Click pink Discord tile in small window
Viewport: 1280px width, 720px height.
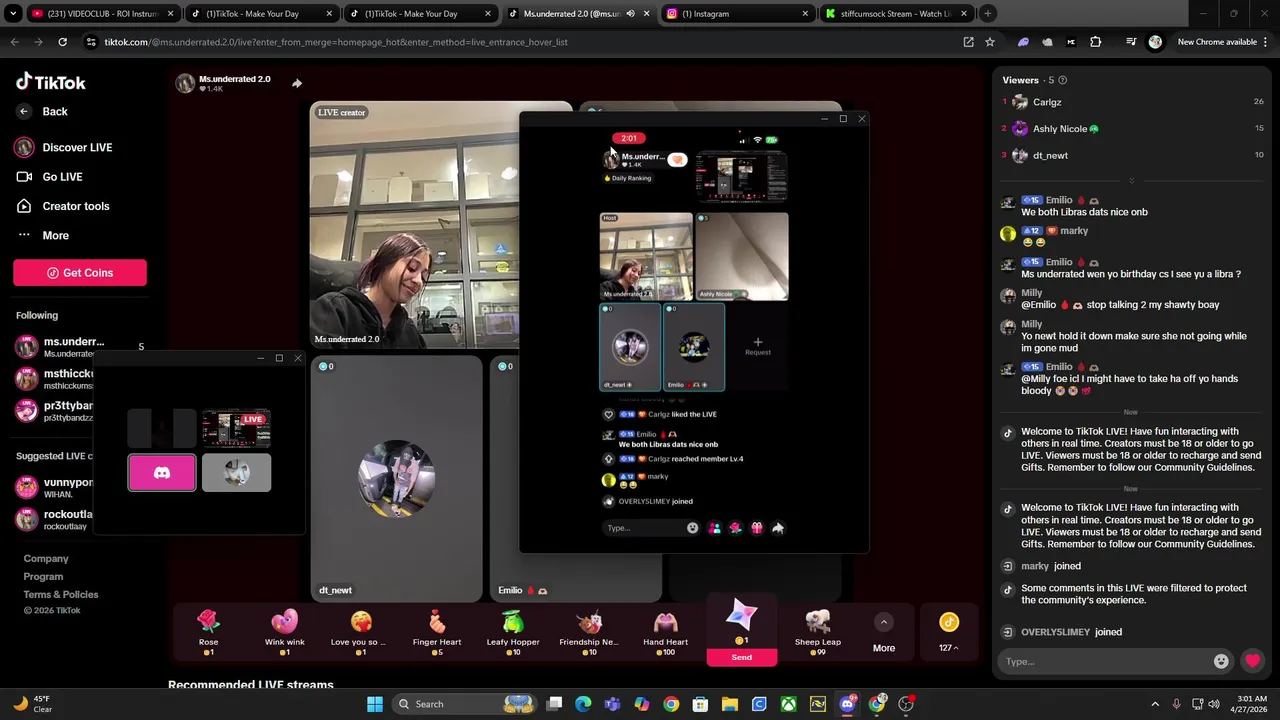click(x=162, y=473)
